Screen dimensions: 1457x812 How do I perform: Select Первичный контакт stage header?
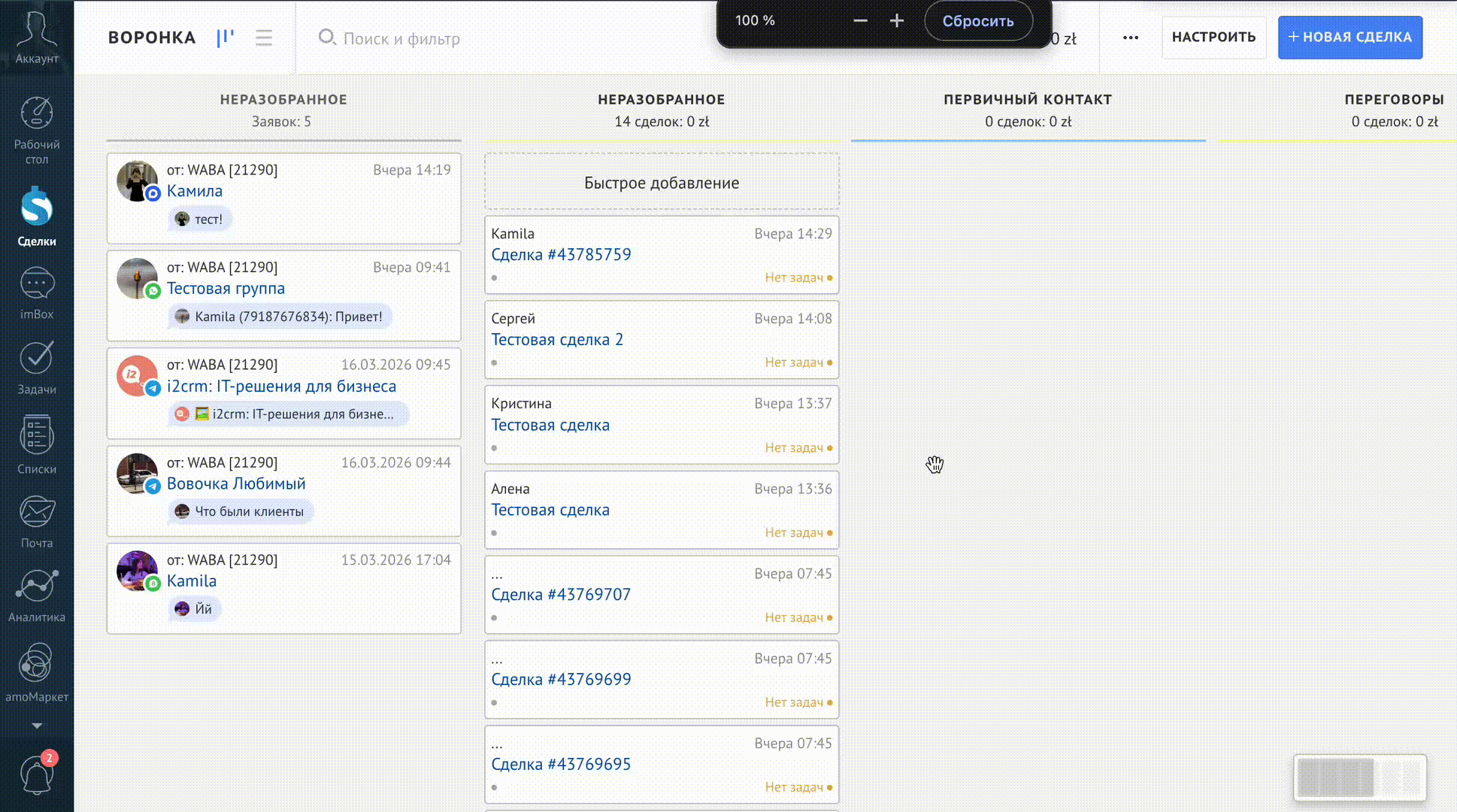coord(1027,99)
